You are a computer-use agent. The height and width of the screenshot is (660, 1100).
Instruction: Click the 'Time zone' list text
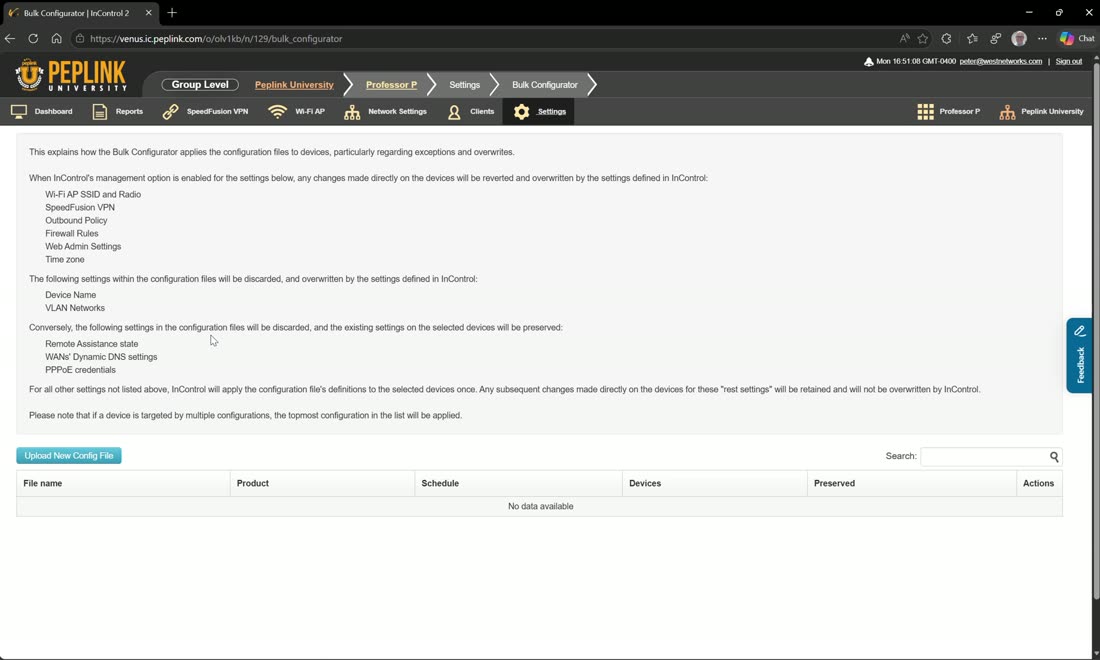click(65, 260)
